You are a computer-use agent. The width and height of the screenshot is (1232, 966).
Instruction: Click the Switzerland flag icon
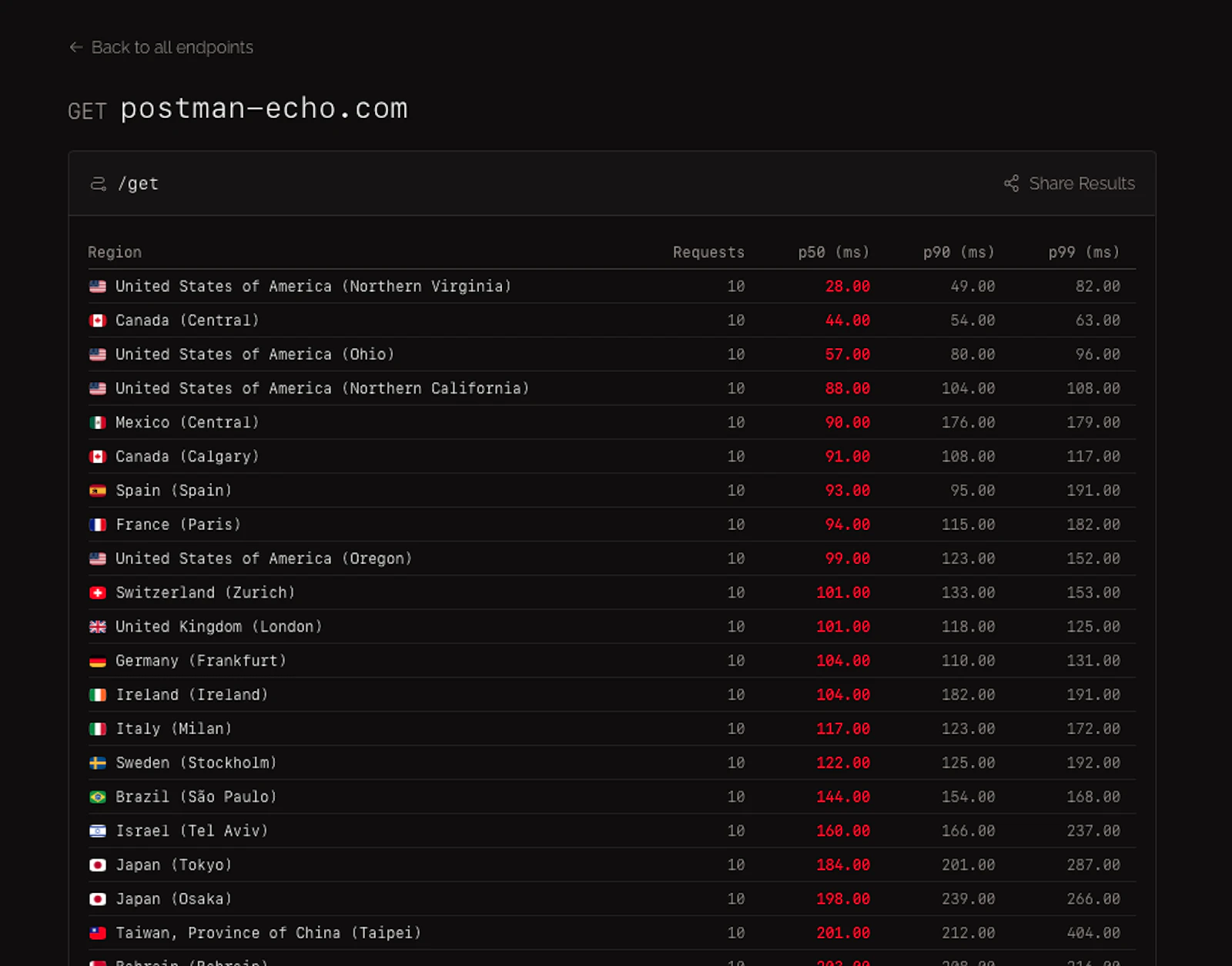[x=98, y=592]
